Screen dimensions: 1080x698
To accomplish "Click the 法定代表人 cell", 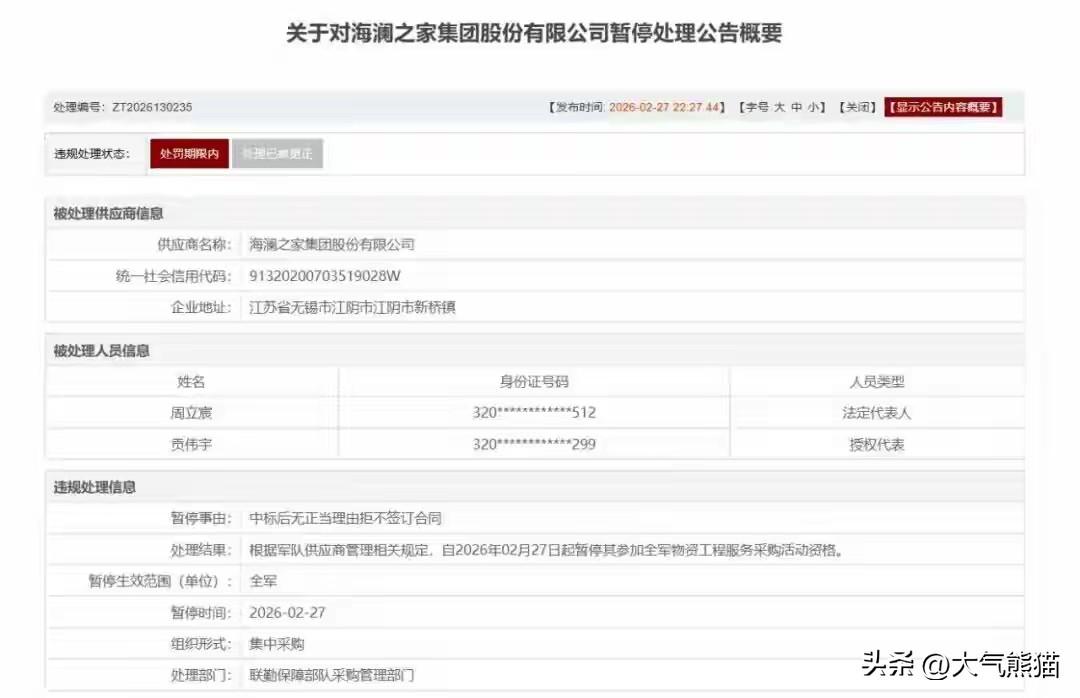I will point(877,413).
